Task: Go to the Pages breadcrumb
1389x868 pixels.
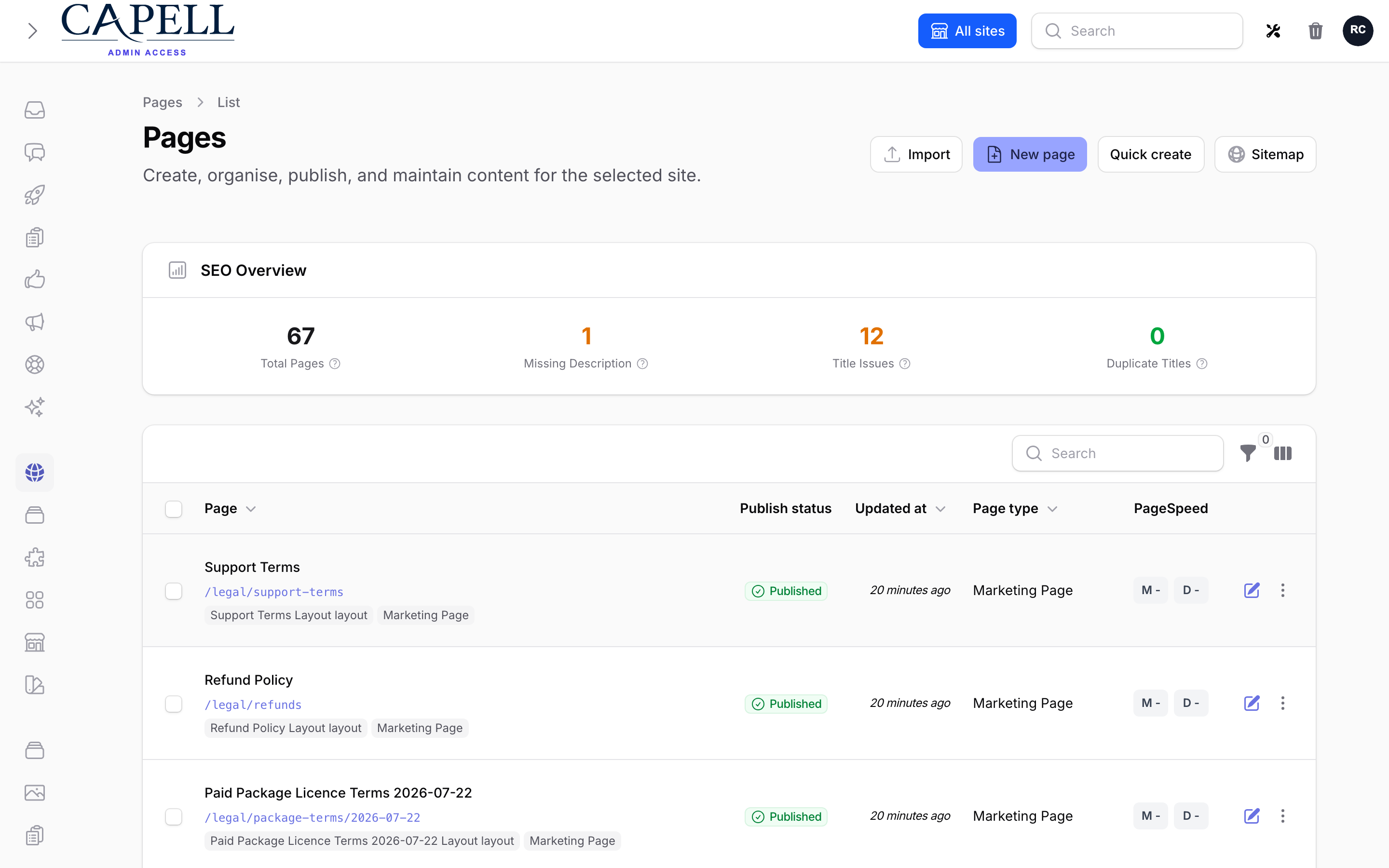Action: pyautogui.click(x=163, y=102)
